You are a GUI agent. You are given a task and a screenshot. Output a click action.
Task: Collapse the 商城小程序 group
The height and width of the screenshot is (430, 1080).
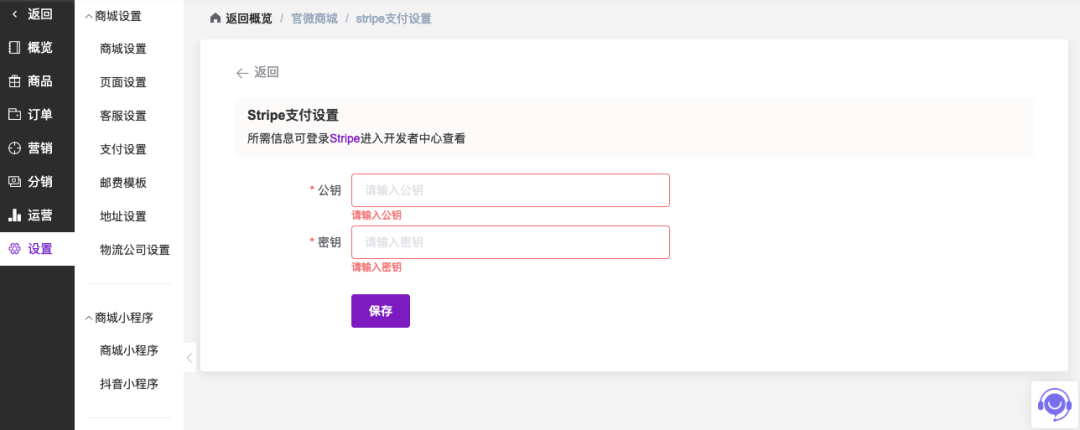coord(89,318)
